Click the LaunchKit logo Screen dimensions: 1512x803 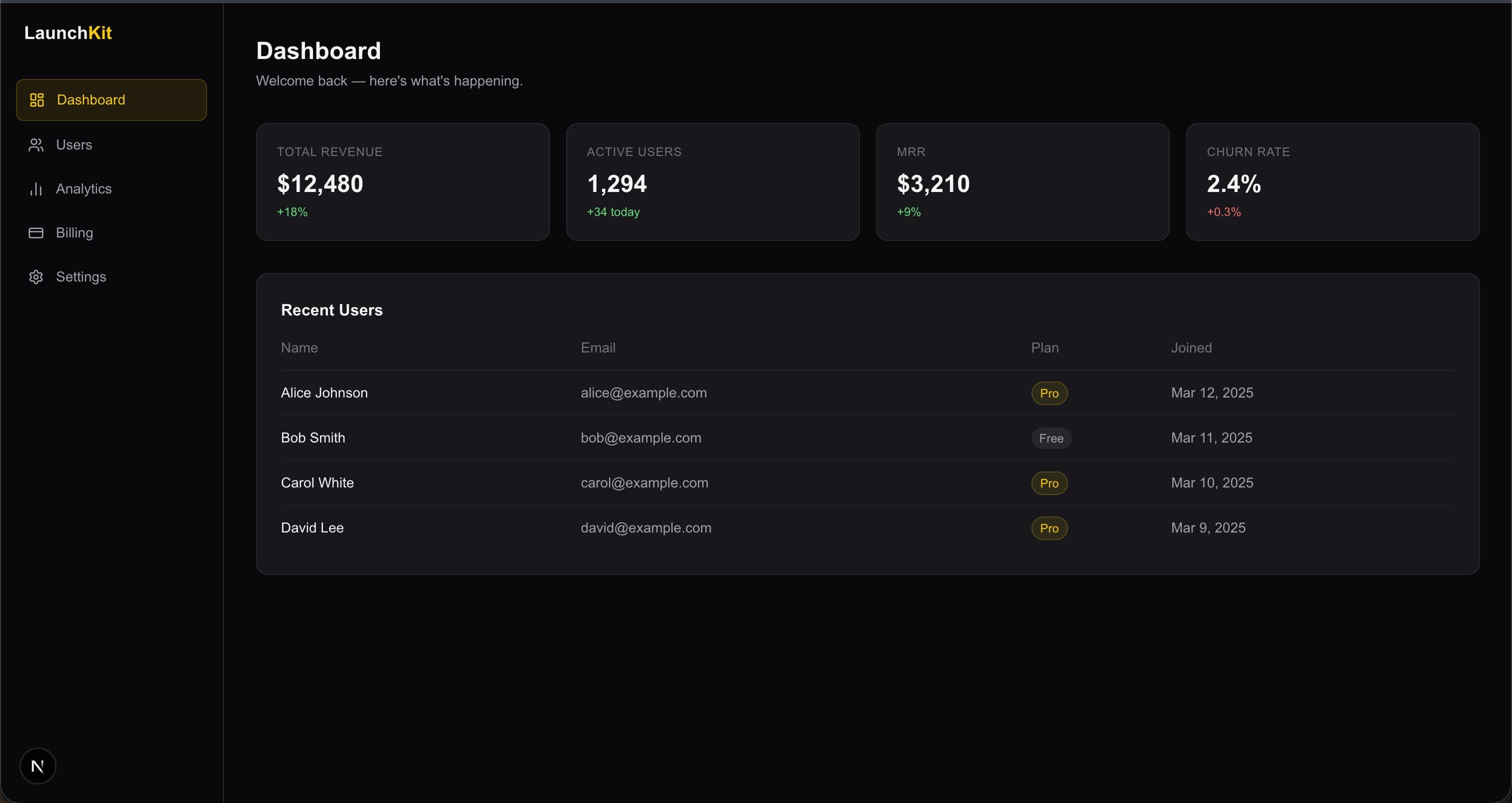[x=68, y=33]
